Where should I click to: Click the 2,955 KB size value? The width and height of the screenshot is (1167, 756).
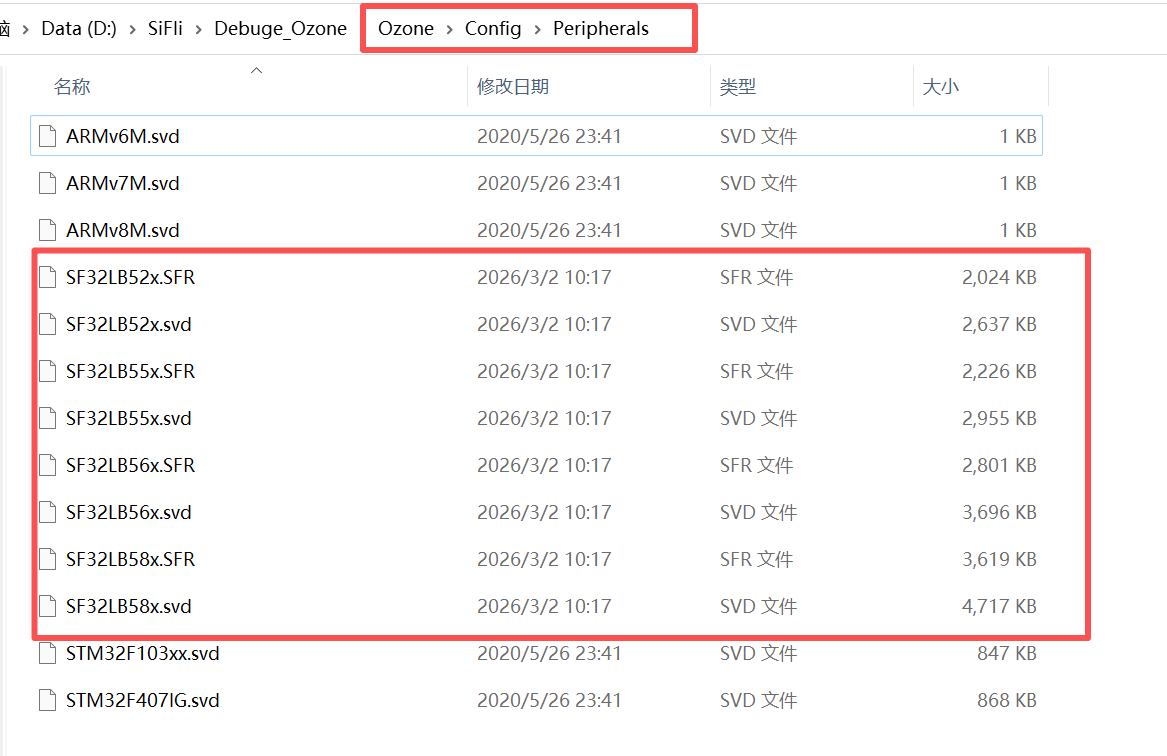point(999,418)
